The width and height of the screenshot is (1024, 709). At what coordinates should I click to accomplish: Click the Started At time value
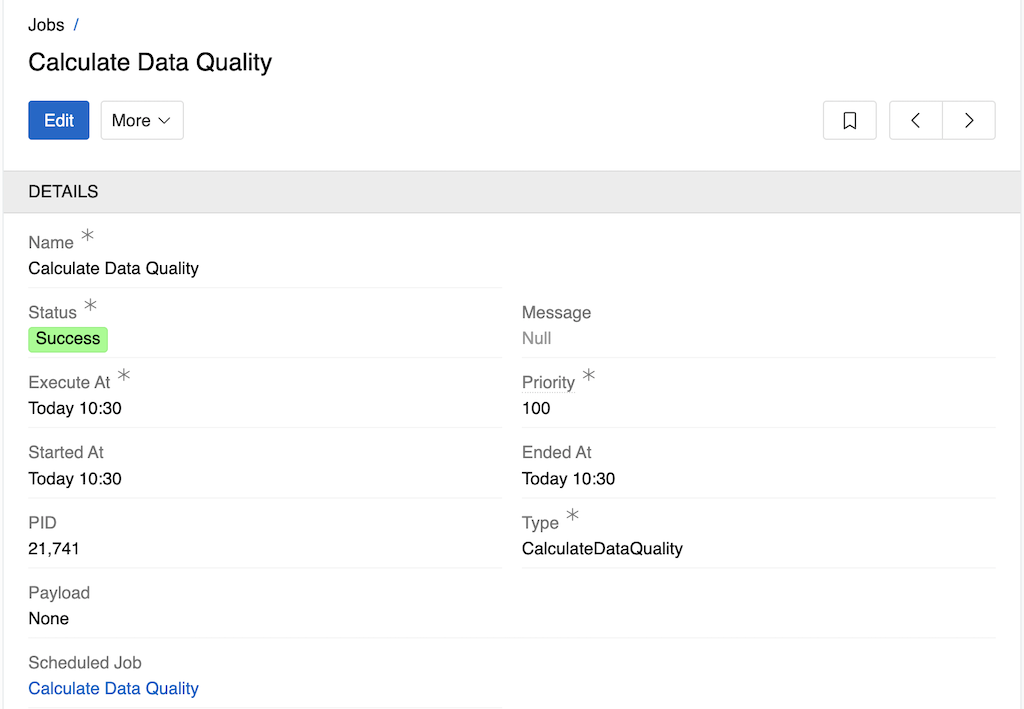[x=75, y=478]
